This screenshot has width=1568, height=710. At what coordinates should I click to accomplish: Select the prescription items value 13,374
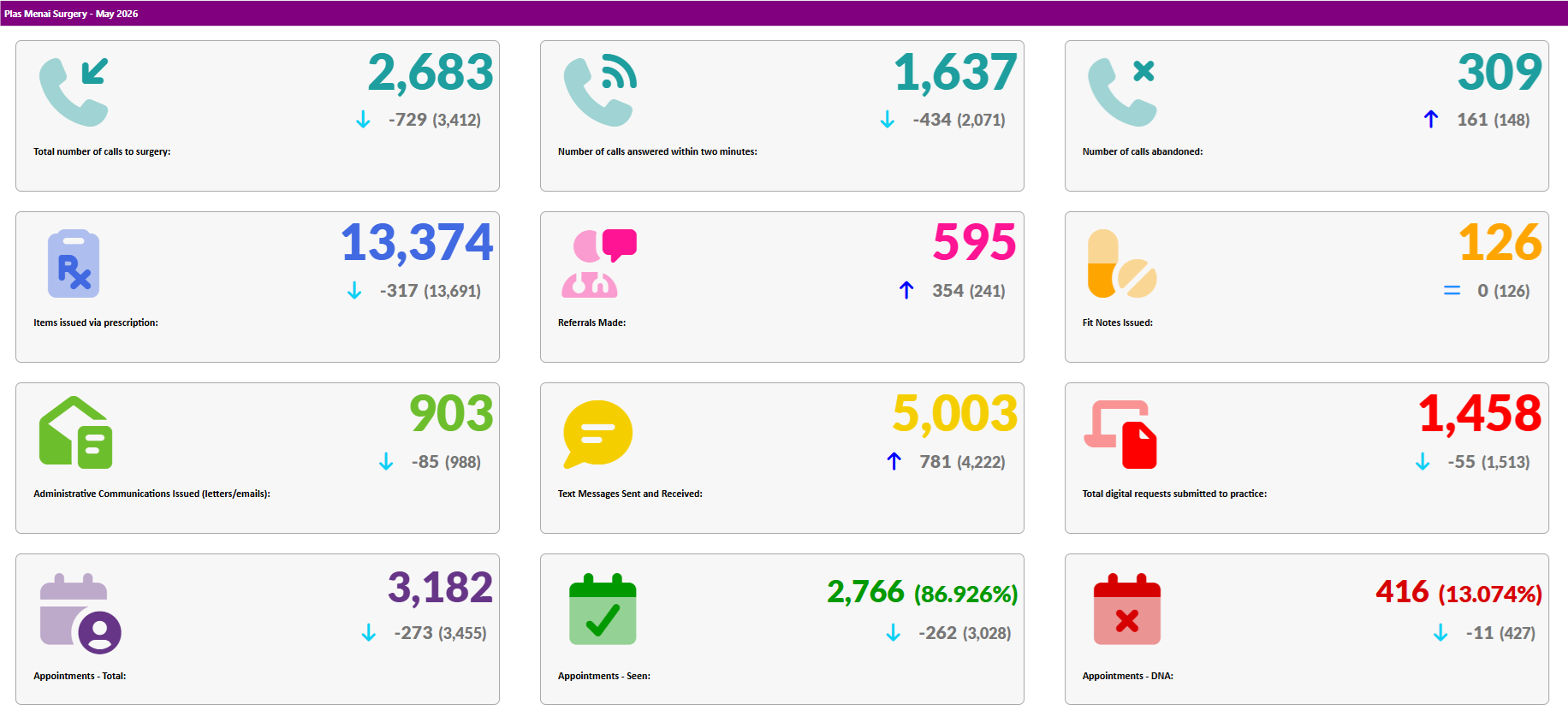click(417, 243)
